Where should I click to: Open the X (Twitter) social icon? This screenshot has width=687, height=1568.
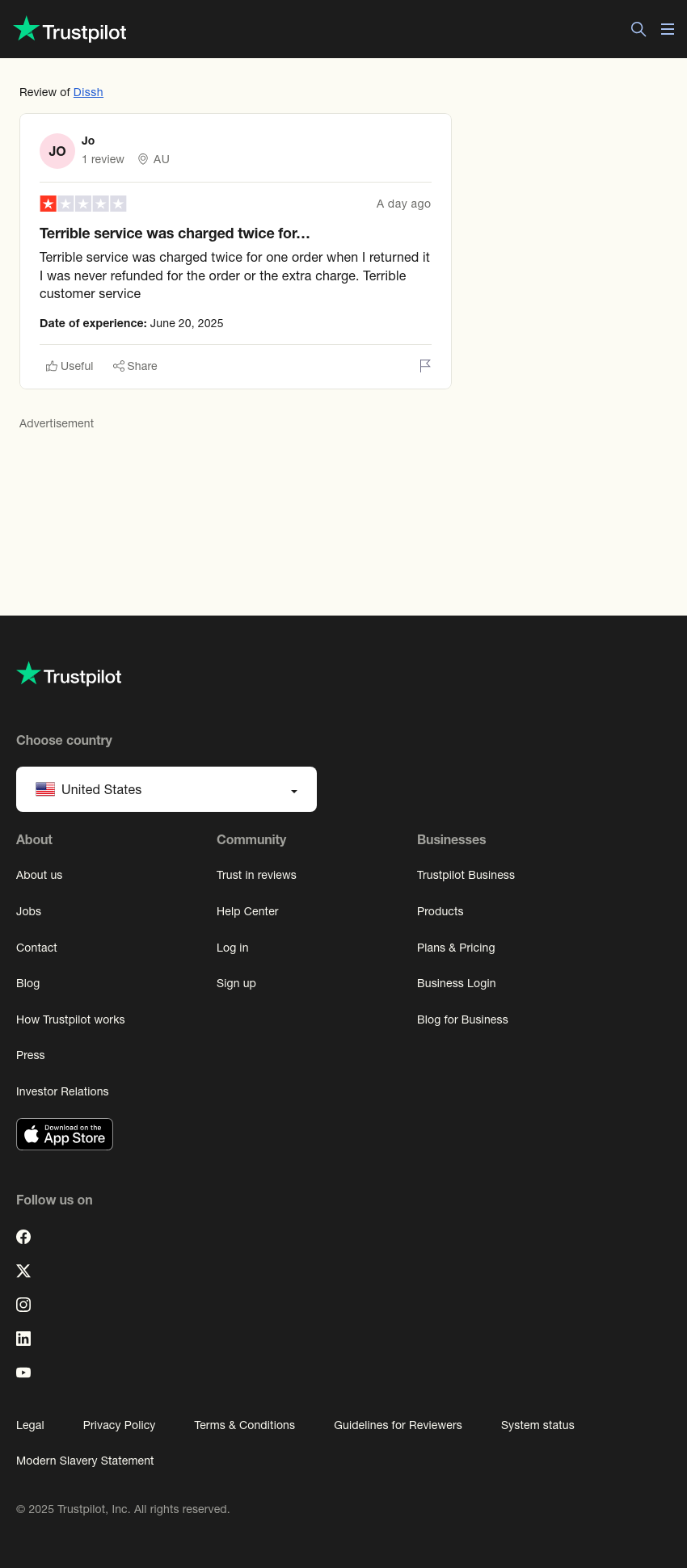coord(23,1271)
